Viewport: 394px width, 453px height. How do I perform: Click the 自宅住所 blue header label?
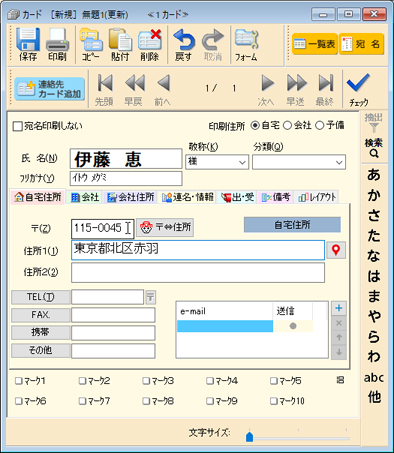pyautogui.click(x=292, y=225)
